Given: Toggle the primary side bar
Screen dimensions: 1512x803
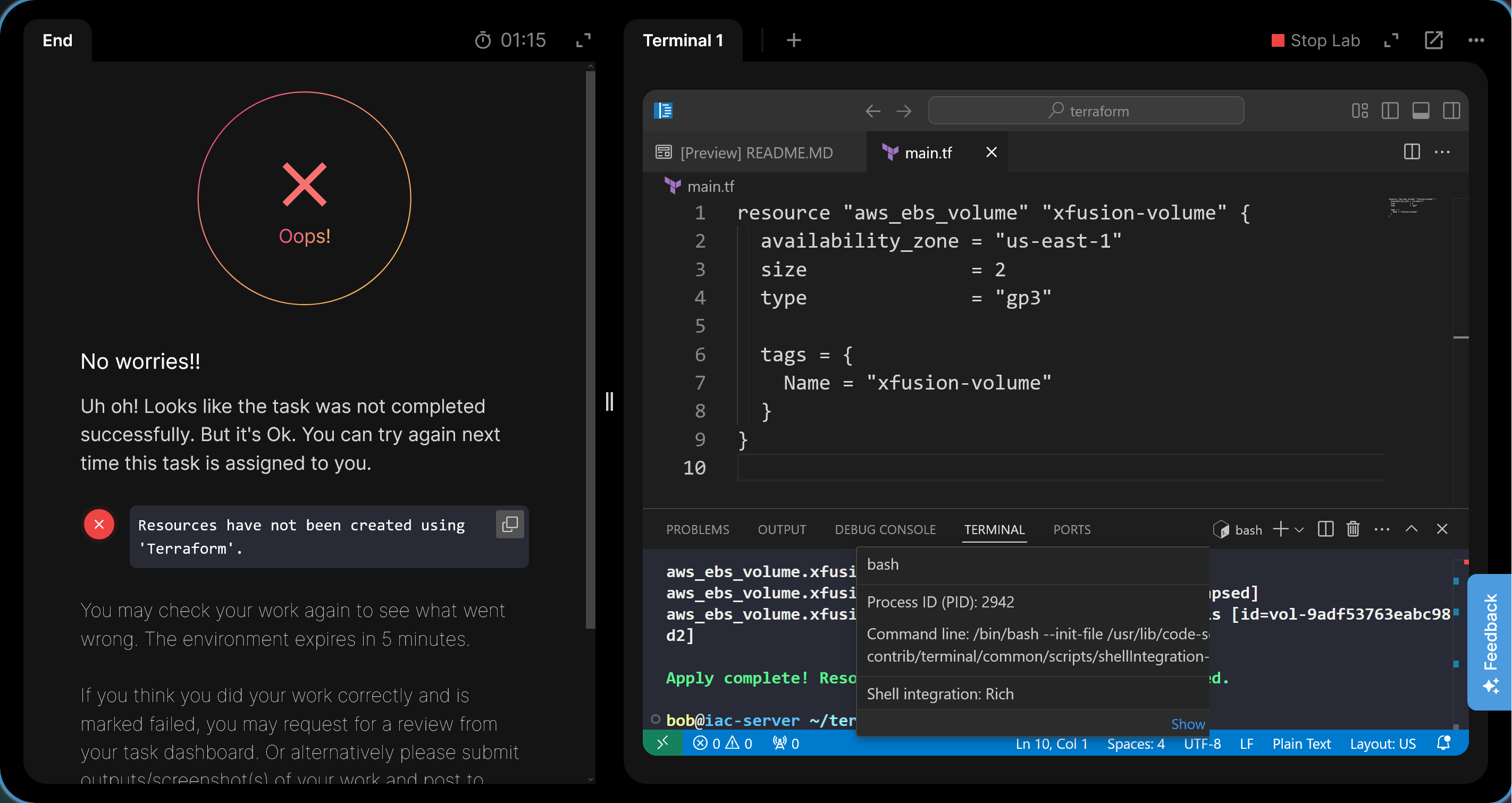Looking at the screenshot, I should point(1389,111).
